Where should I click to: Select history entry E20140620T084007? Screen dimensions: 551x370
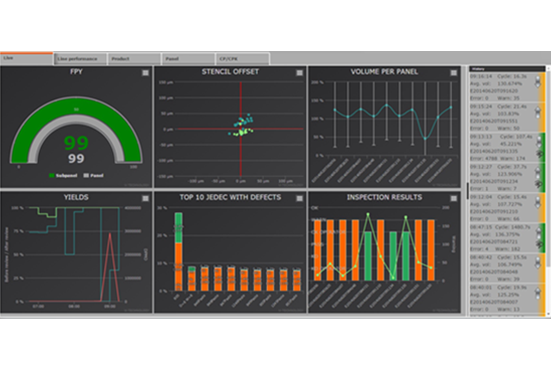[x=507, y=299]
